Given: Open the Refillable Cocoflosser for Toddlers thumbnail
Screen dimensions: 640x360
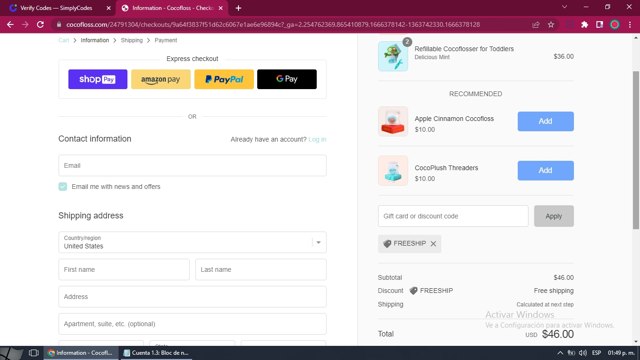Looking at the screenshot, I should click(393, 56).
